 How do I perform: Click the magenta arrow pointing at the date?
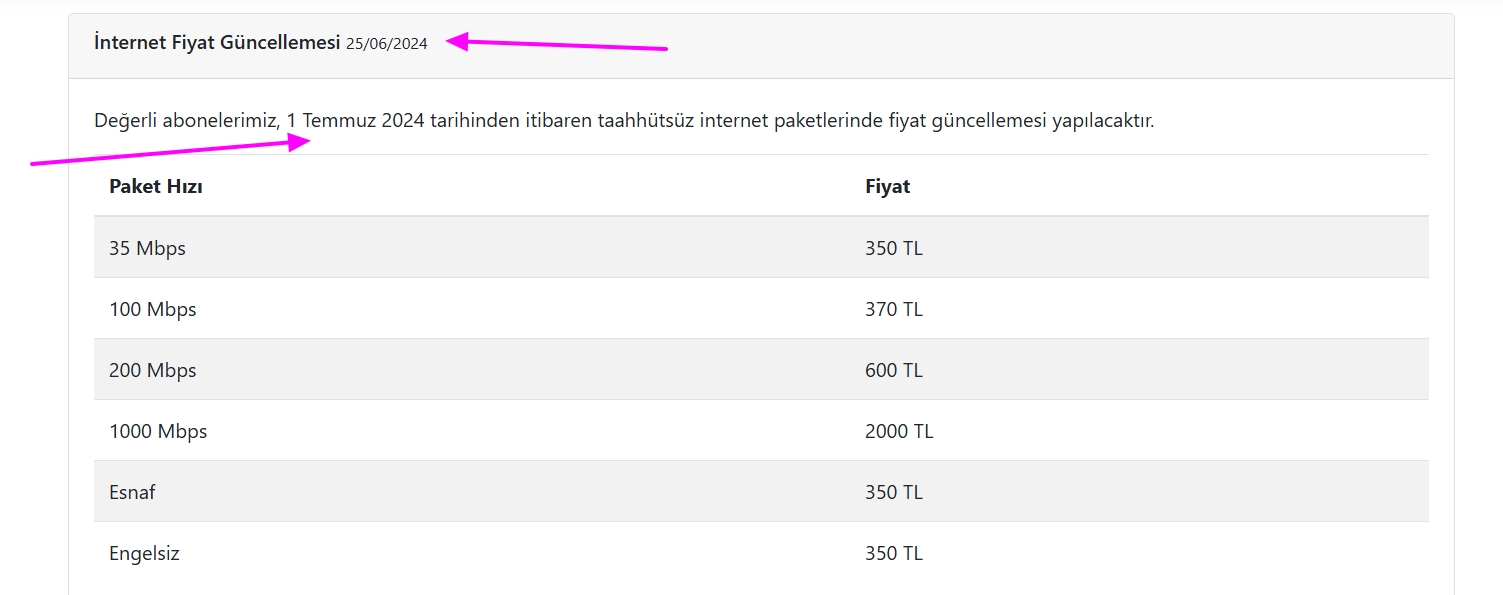(x=557, y=44)
